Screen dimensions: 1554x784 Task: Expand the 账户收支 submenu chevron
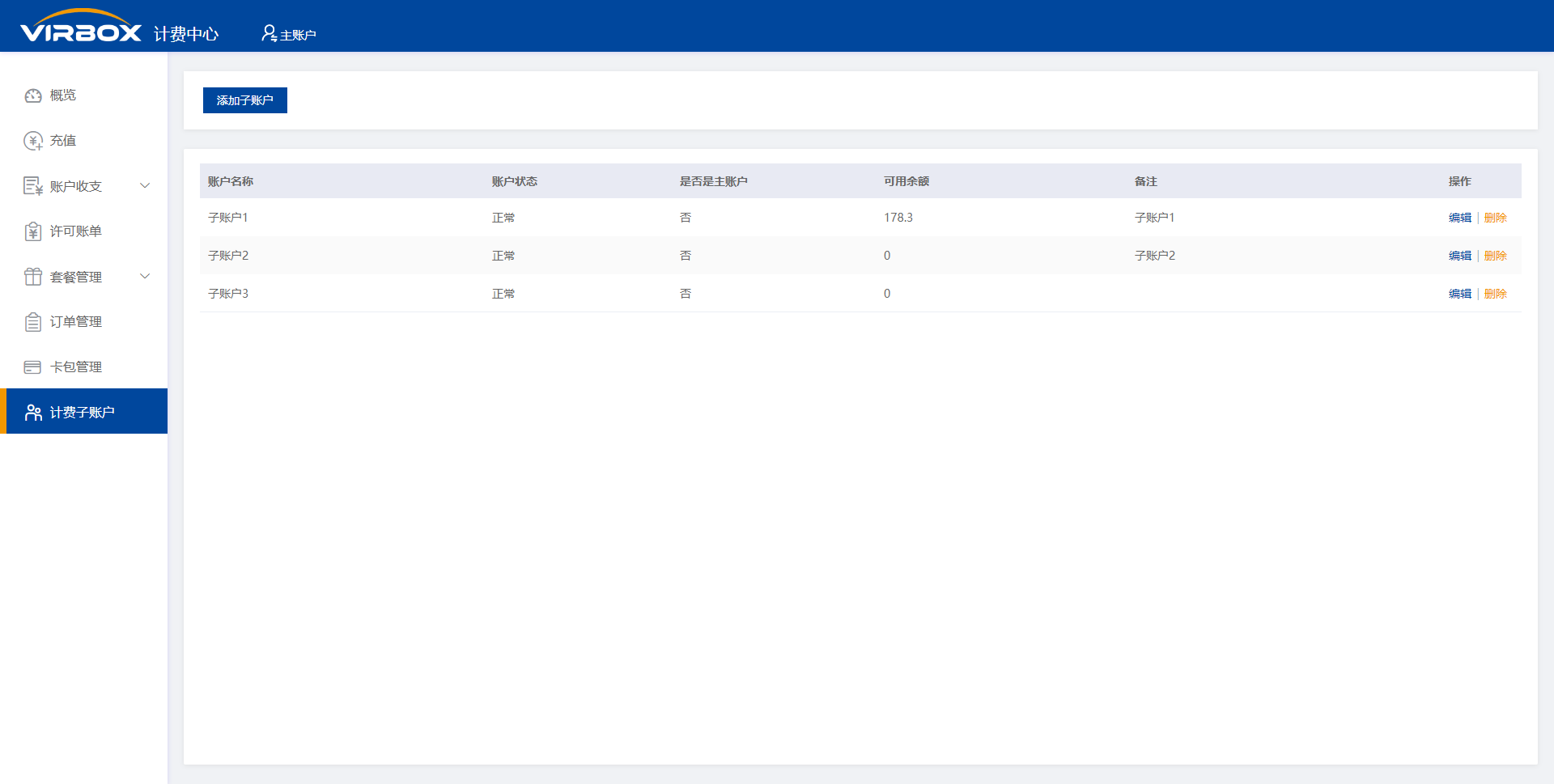click(145, 186)
